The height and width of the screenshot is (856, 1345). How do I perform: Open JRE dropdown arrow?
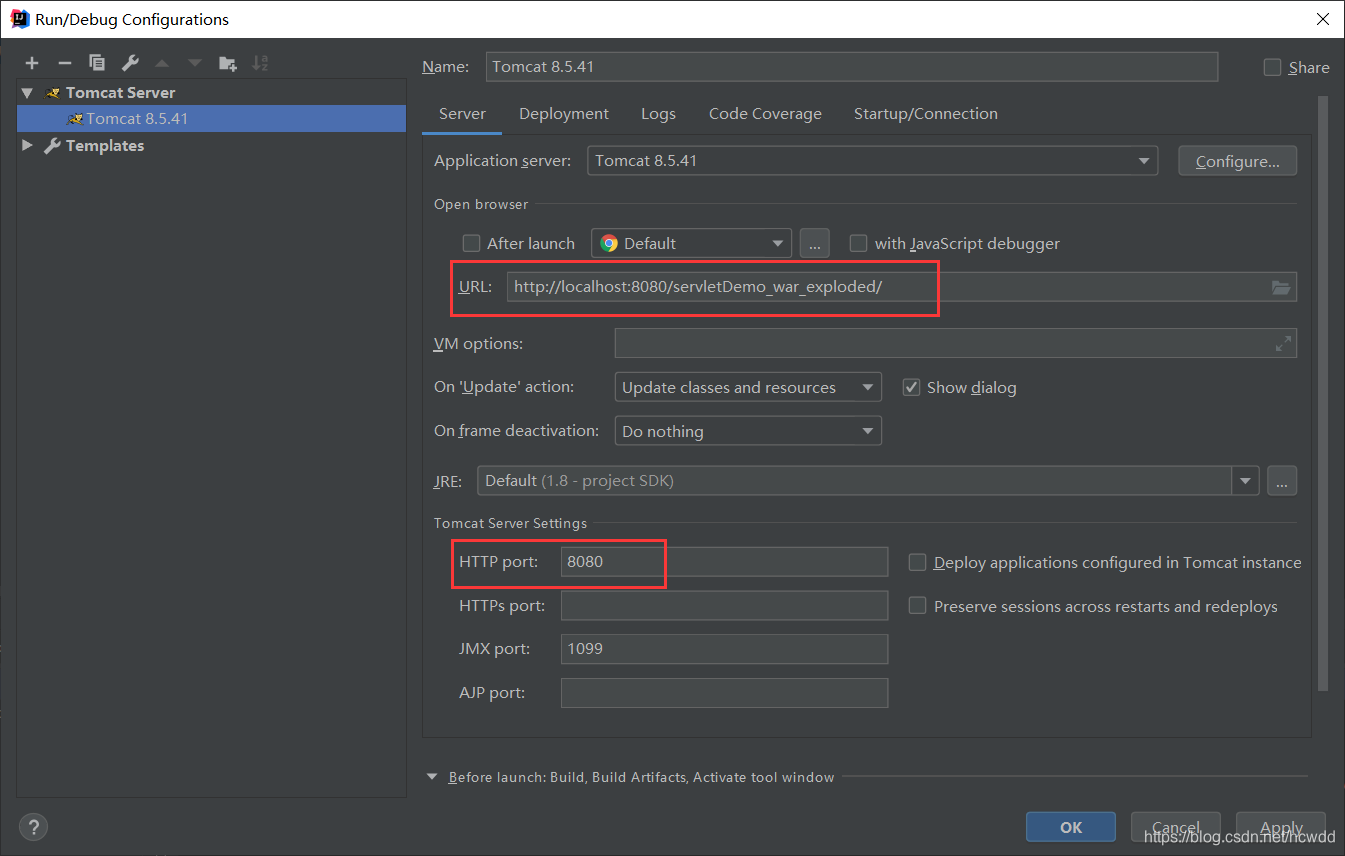click(x=1245, y=481)
